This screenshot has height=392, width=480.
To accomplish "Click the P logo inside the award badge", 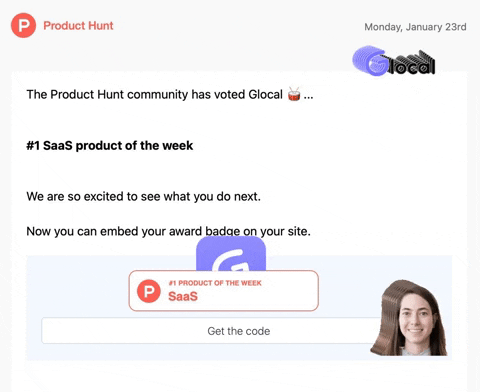I will tap(149, 291).
